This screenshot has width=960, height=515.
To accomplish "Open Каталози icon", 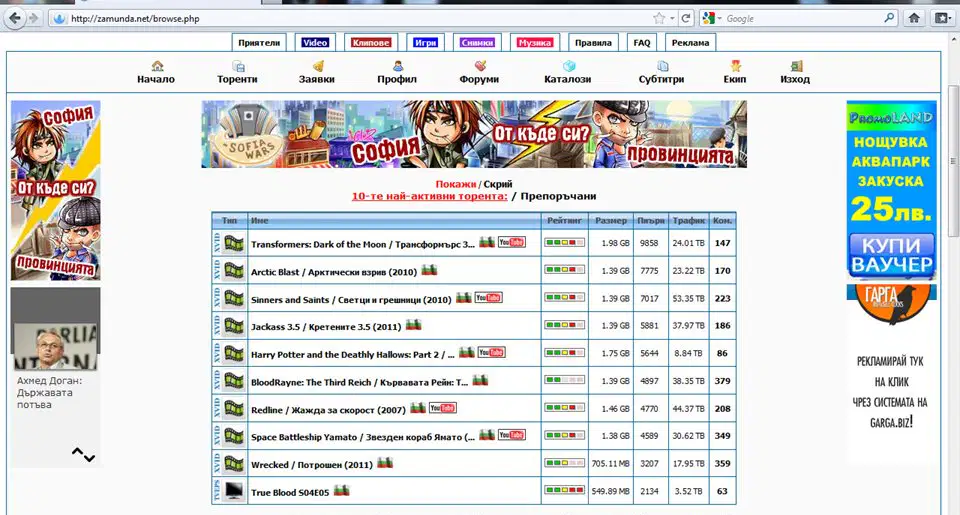I will point(569,66).
